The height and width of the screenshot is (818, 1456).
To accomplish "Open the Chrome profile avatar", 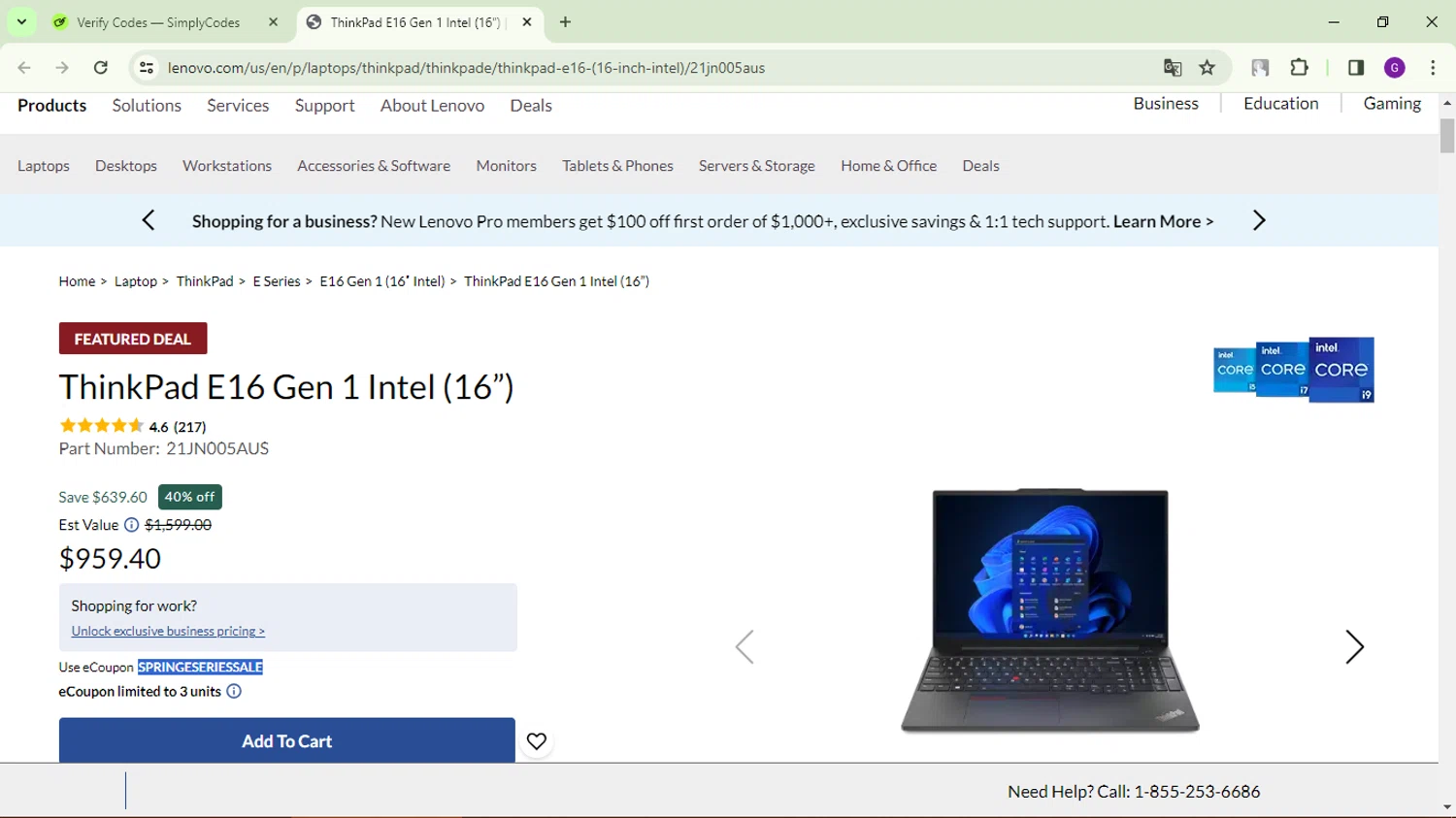I will pyautogui.click(x=1395, y=67).
